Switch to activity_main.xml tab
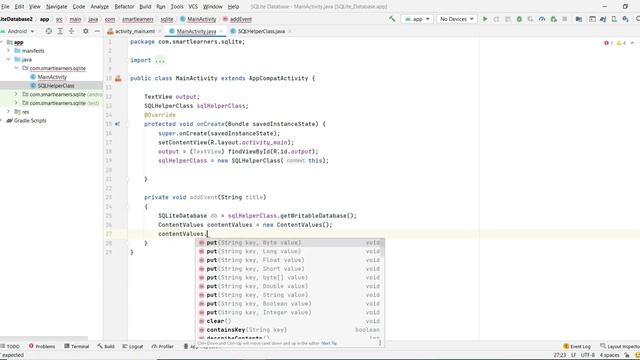This screenshot has width=640, height=360. coord(135,31)
